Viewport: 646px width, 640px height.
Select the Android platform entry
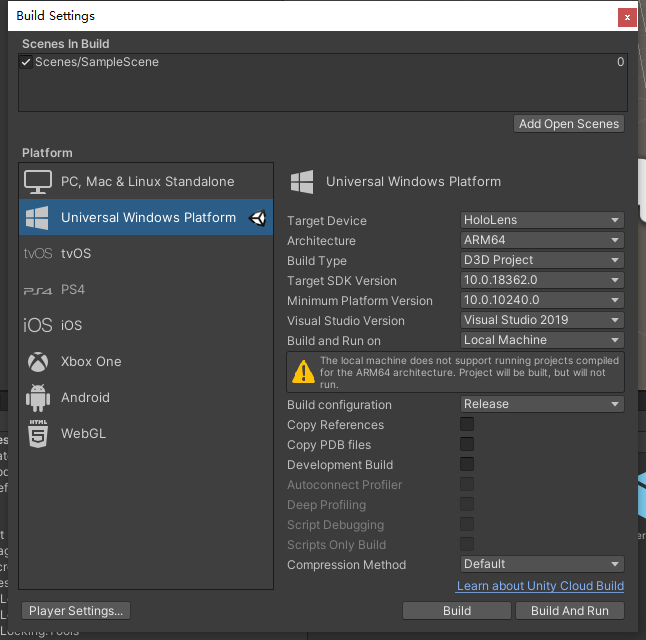point(146,397)
